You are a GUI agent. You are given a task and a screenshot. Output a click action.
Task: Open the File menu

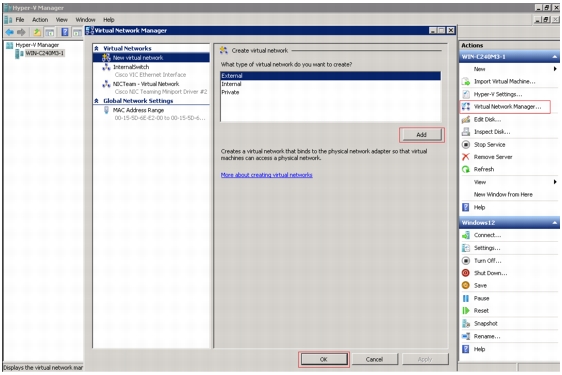point(20,20)
